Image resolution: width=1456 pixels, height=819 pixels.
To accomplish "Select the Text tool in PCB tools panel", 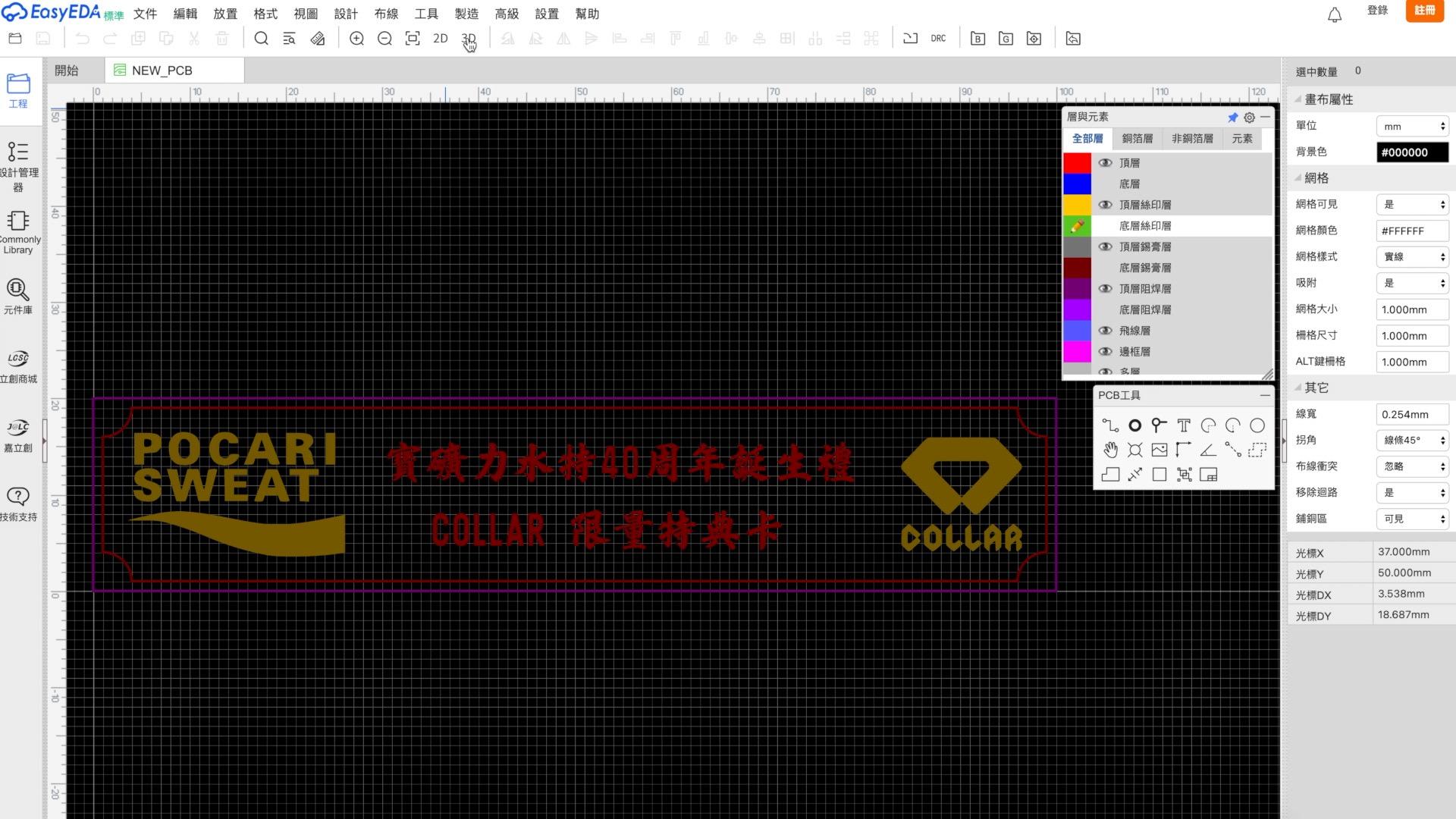I will click(1184, 425).
